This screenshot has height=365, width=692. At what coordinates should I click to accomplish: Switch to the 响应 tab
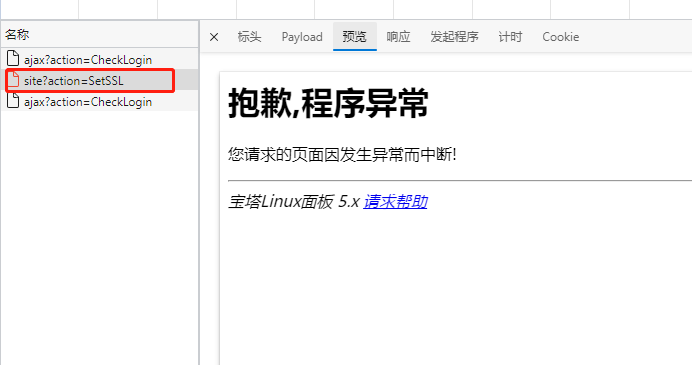398,37
